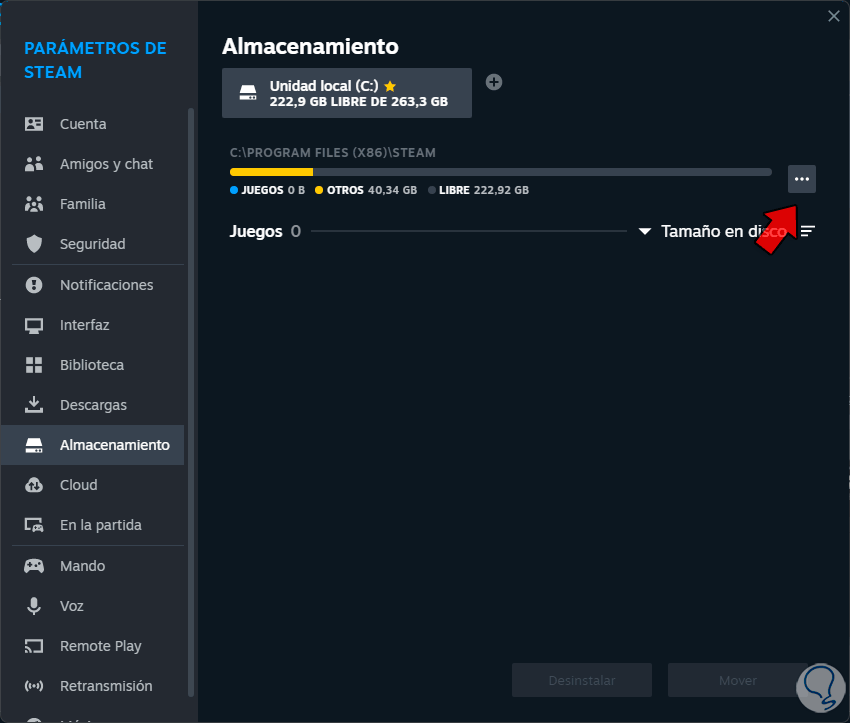Open the Interfaz monitor icon
850x723 pixels.
click(x=34, y=325)
